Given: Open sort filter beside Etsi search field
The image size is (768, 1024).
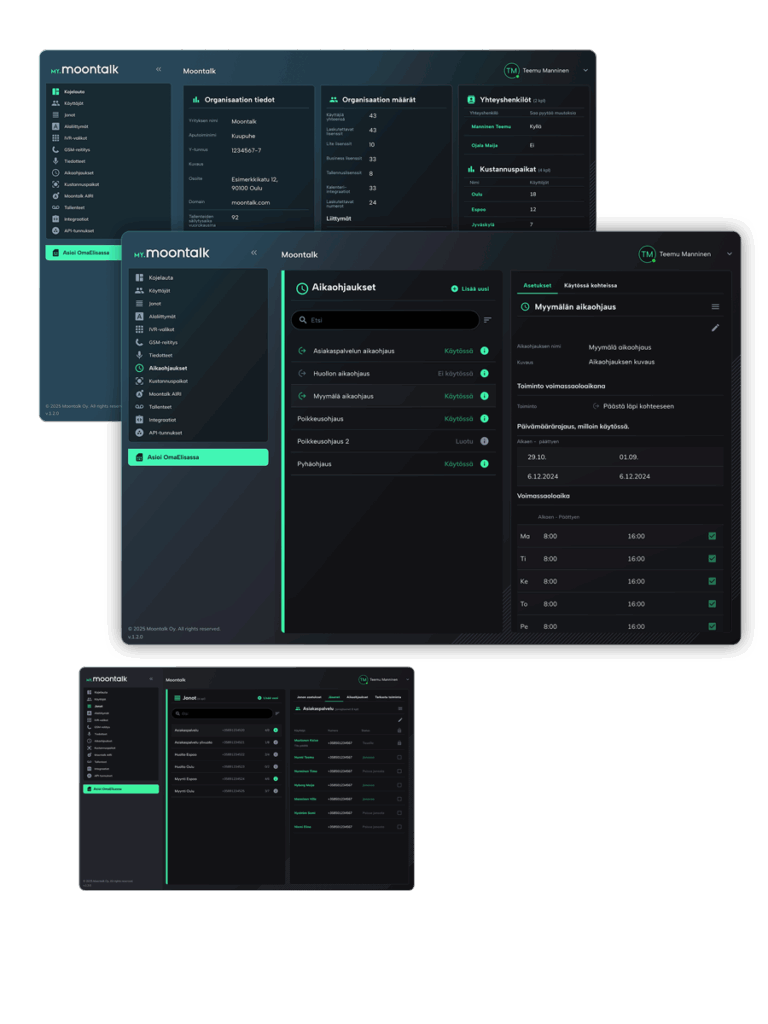Looking at the screenshot, I should (x=488, y=320).
